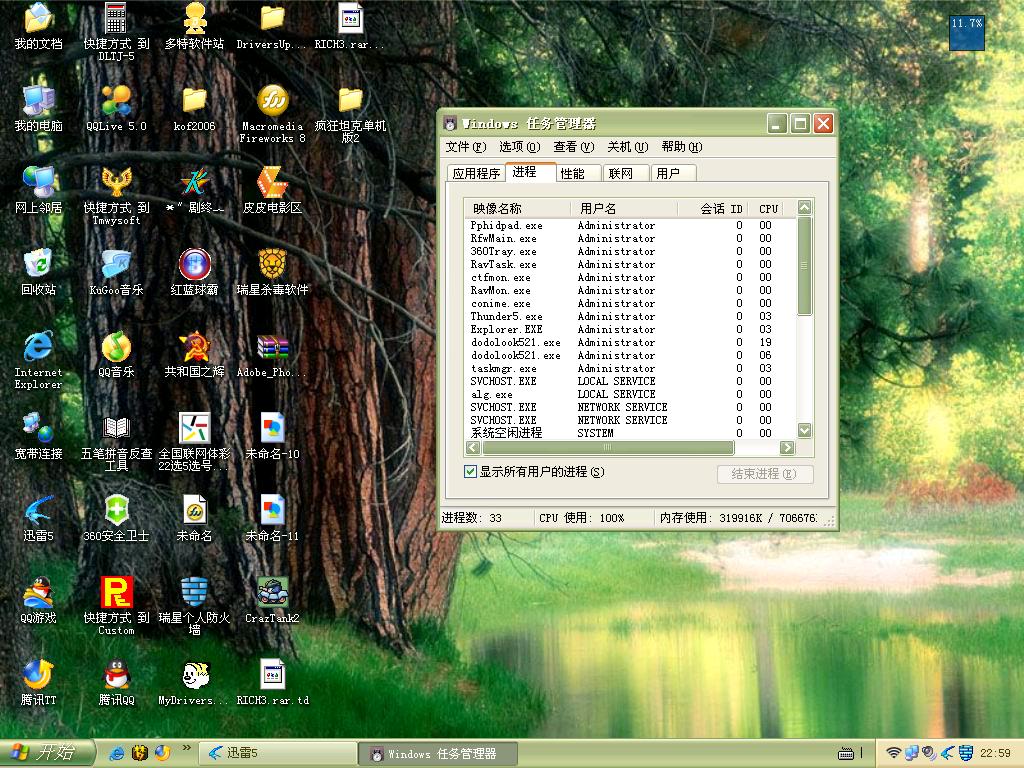The image size is (1024, 768).
Task: Select the Thunder5.exe process row
Action: [x=506, y=317]
